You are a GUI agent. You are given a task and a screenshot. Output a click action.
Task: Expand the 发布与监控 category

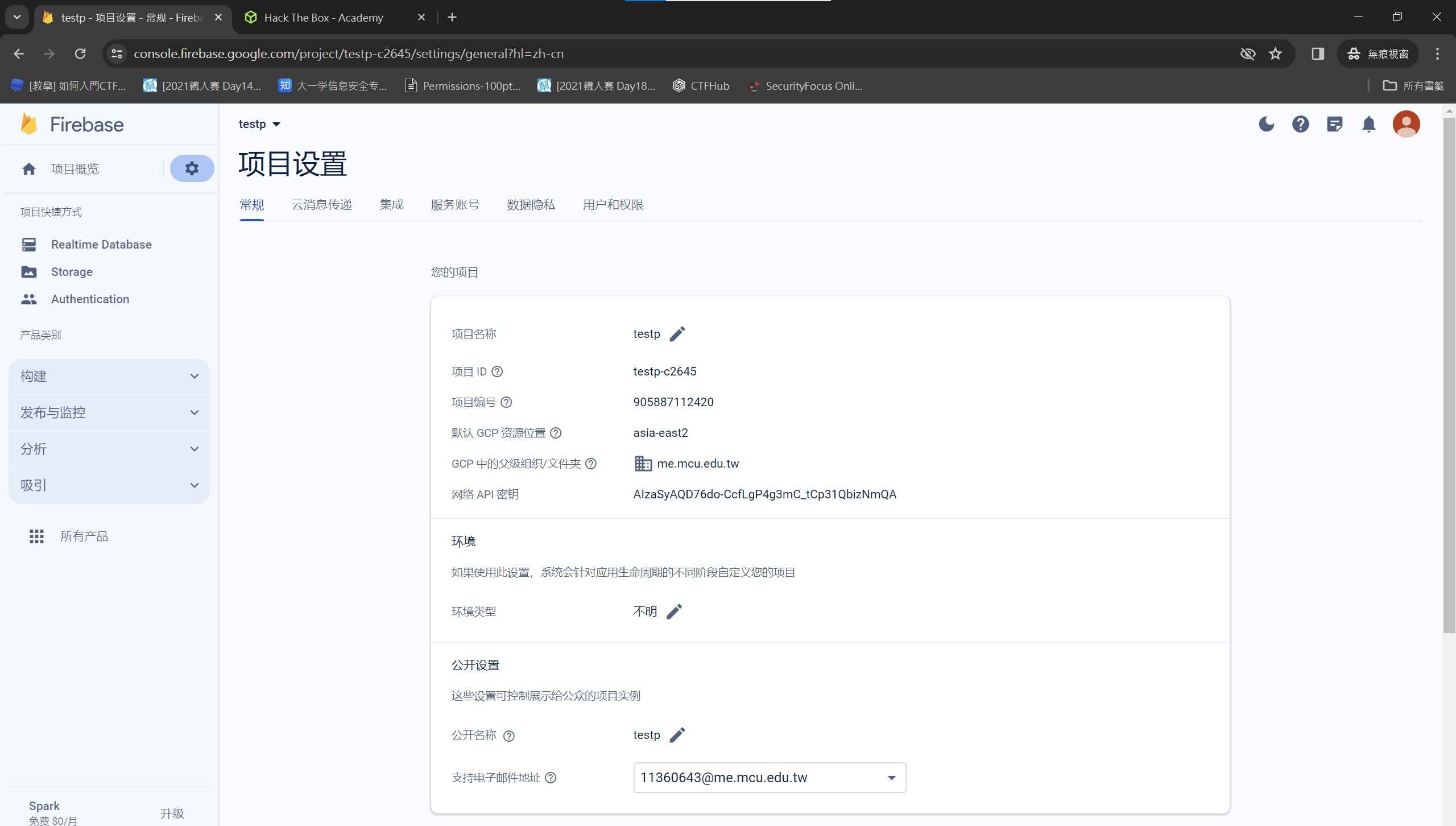click(109, 412)
